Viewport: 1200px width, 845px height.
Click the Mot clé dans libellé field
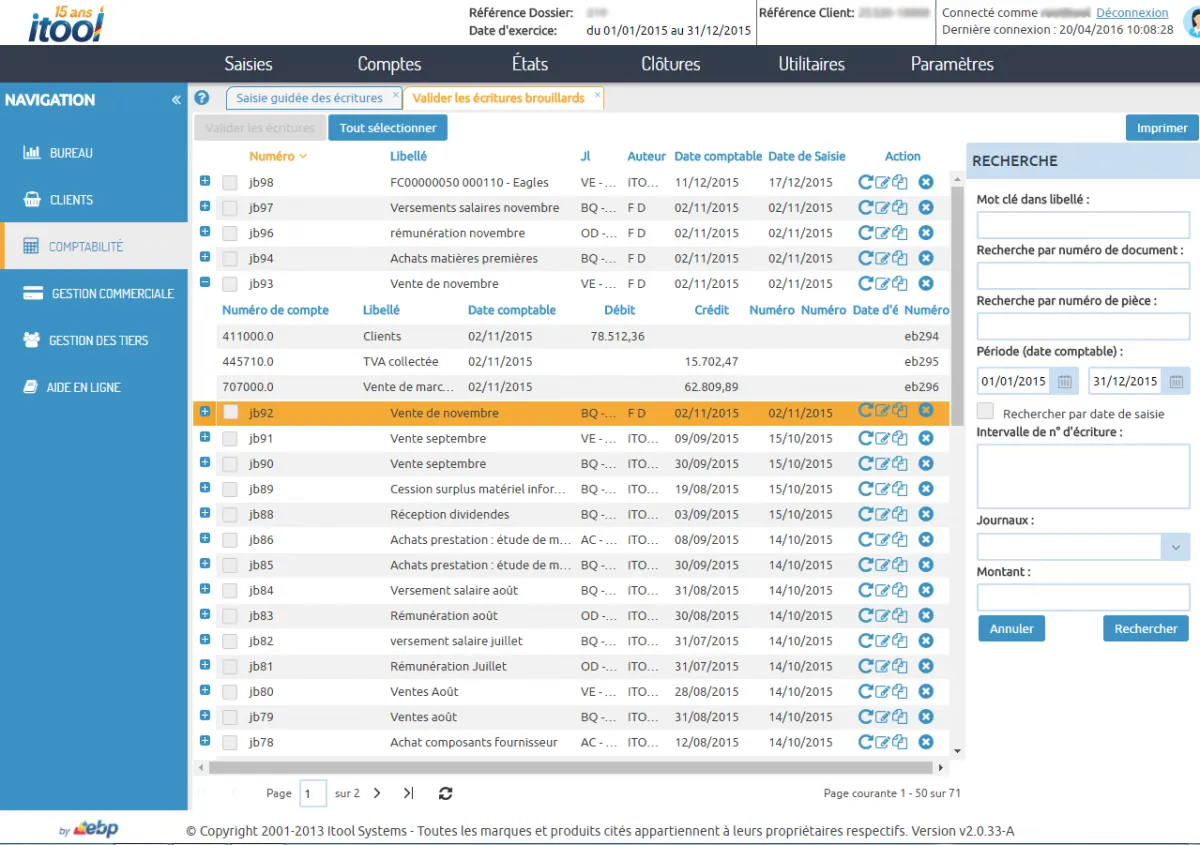click(1083, 225)
